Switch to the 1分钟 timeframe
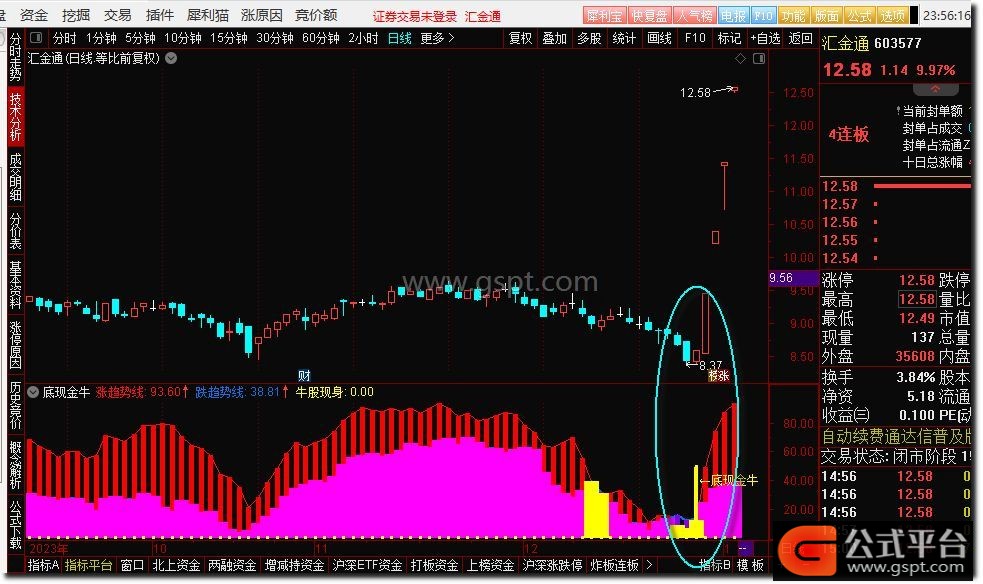The height and width of the screenshot is (584, 983). pyautogui.click(x=101, y=38)
